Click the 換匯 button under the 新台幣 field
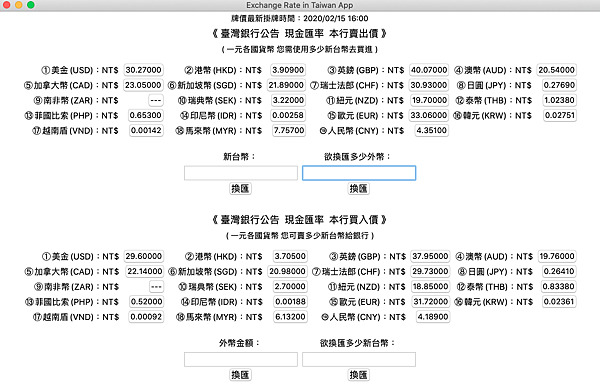 coord(240,188)
